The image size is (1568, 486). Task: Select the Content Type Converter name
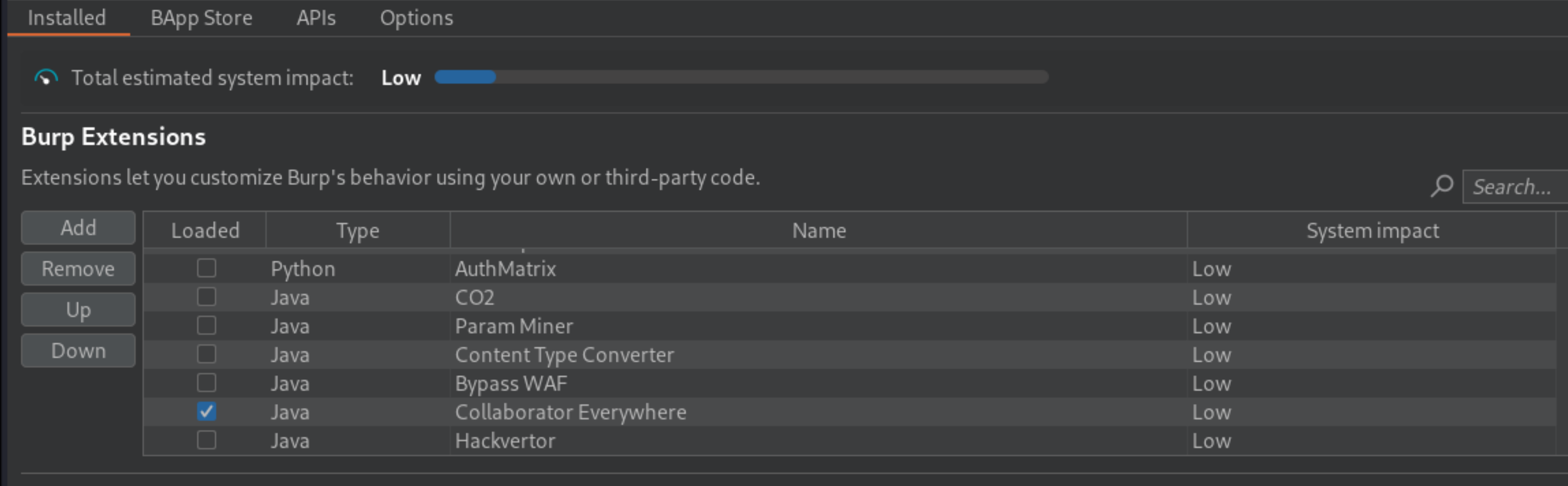pyautogui.click(x=818, y=355)
